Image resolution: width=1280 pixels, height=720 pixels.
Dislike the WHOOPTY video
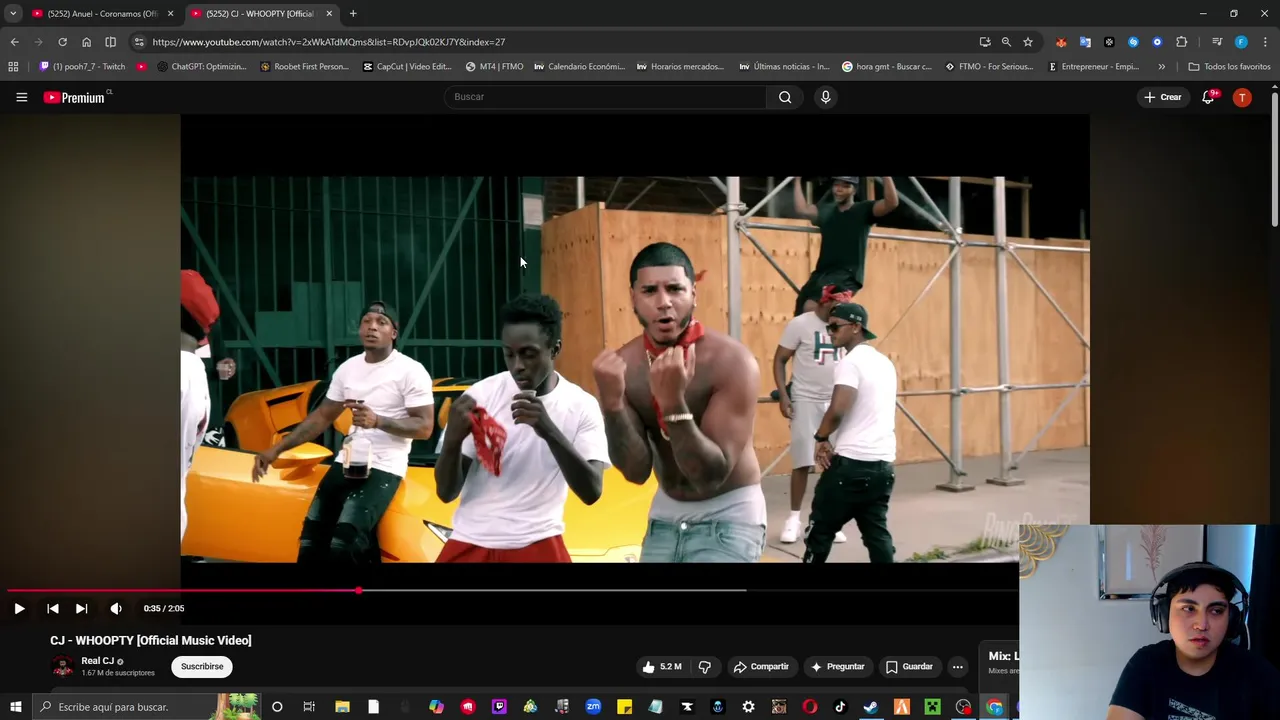(705, 667)
